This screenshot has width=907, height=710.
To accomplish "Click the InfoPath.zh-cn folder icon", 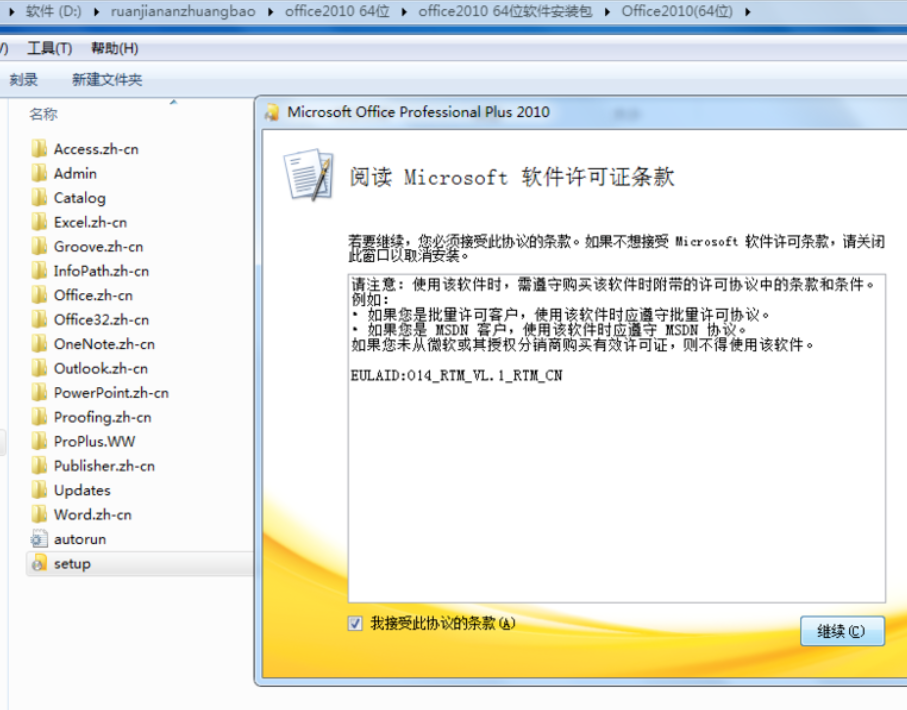I will (x=39, y=270).
